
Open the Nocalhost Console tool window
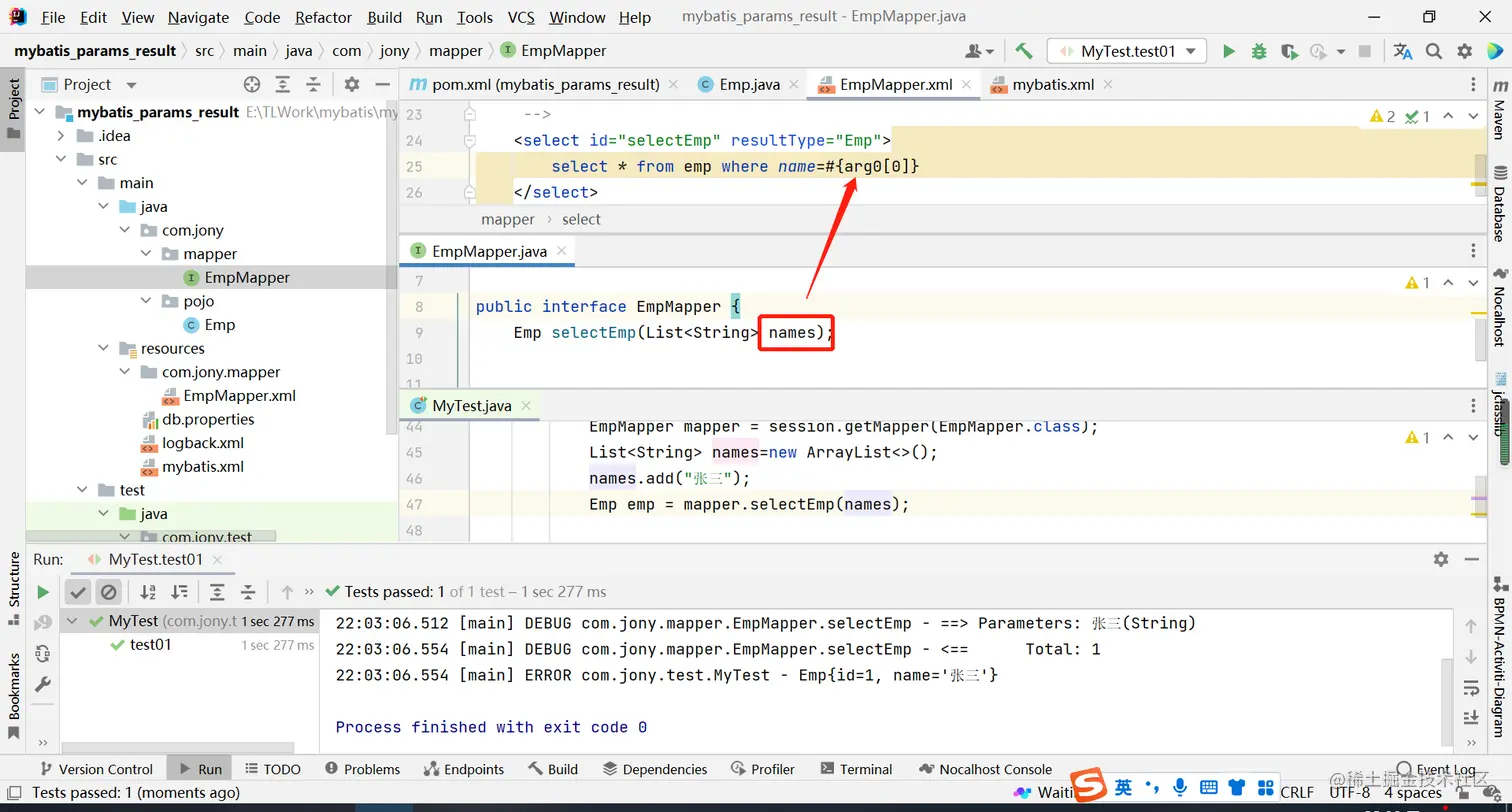pos(986,769)
